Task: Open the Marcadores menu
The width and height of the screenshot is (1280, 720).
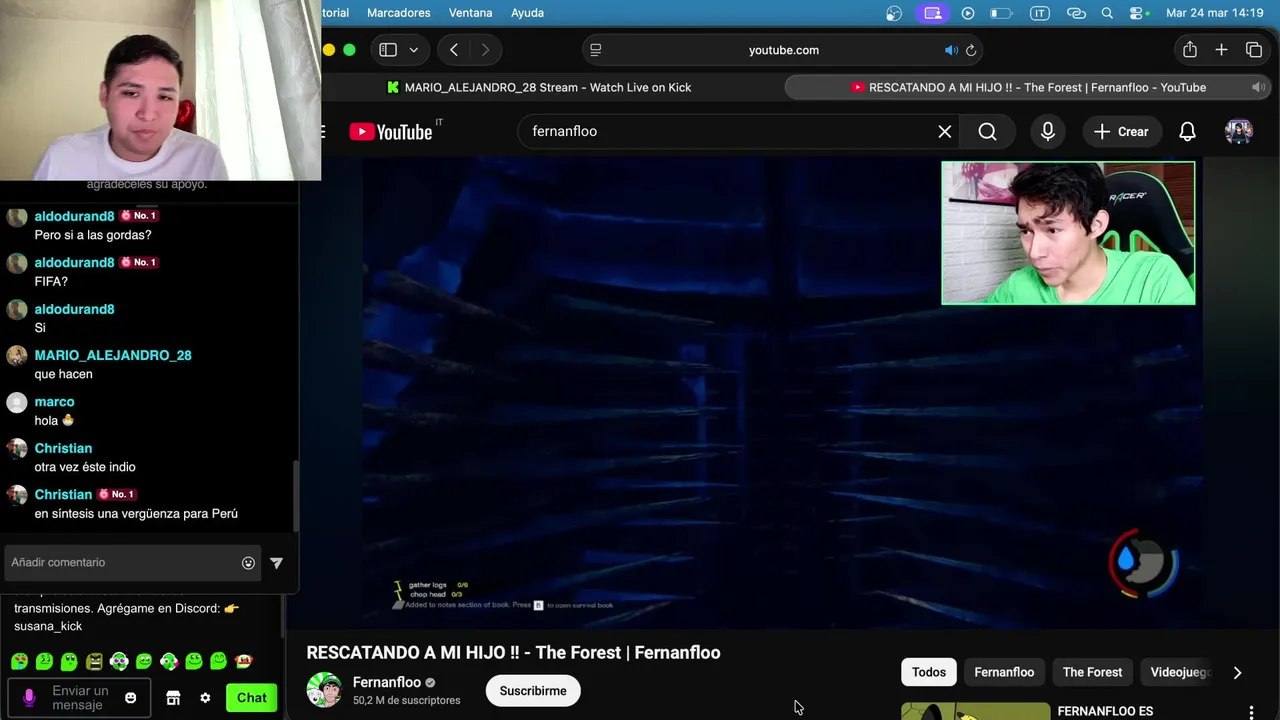Action: 398,13
